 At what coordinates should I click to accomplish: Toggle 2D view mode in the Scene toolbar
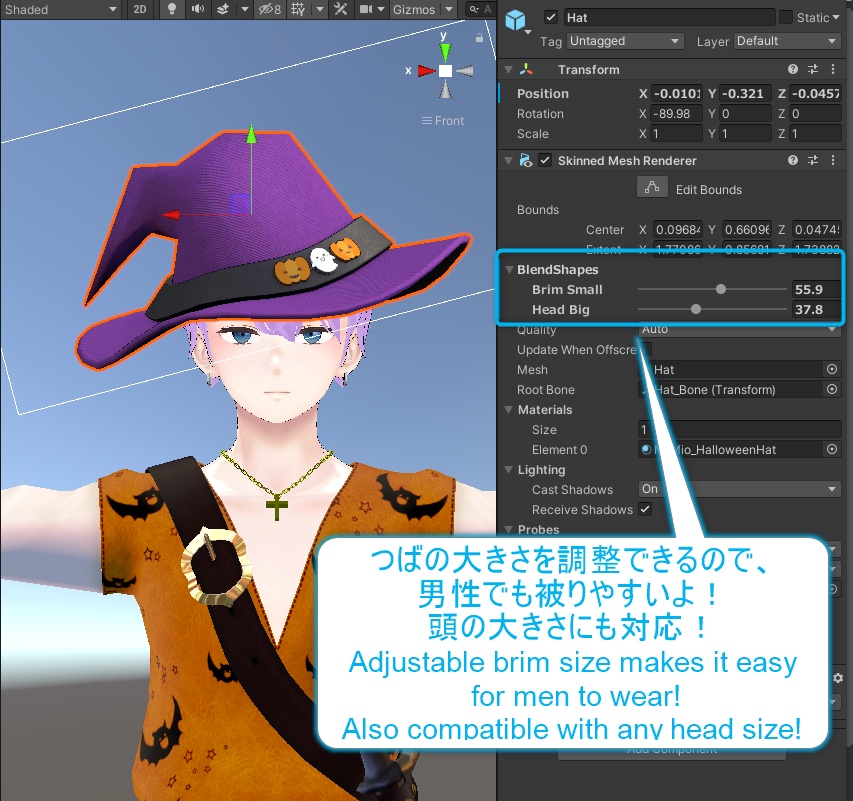[x=139, y=11]
